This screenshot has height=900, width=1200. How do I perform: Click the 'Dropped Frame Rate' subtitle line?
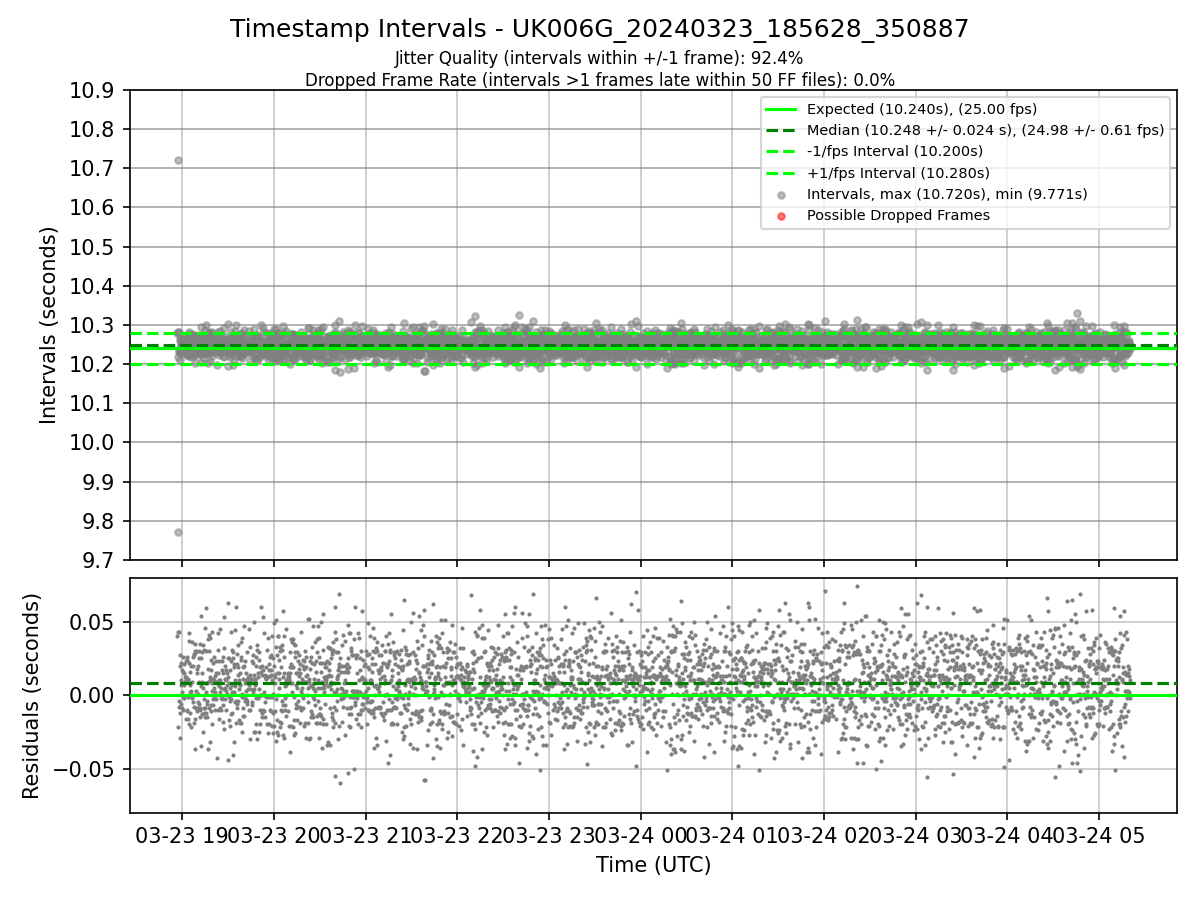click(x=599, y=80)
